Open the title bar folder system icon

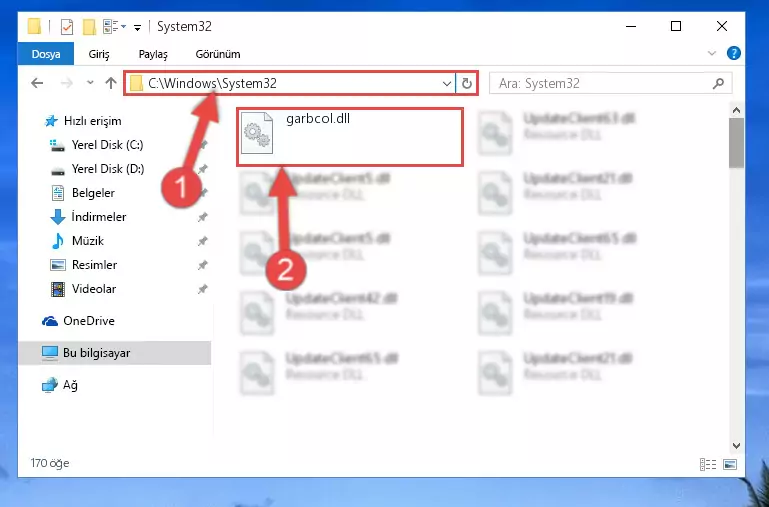pos(34,26)
